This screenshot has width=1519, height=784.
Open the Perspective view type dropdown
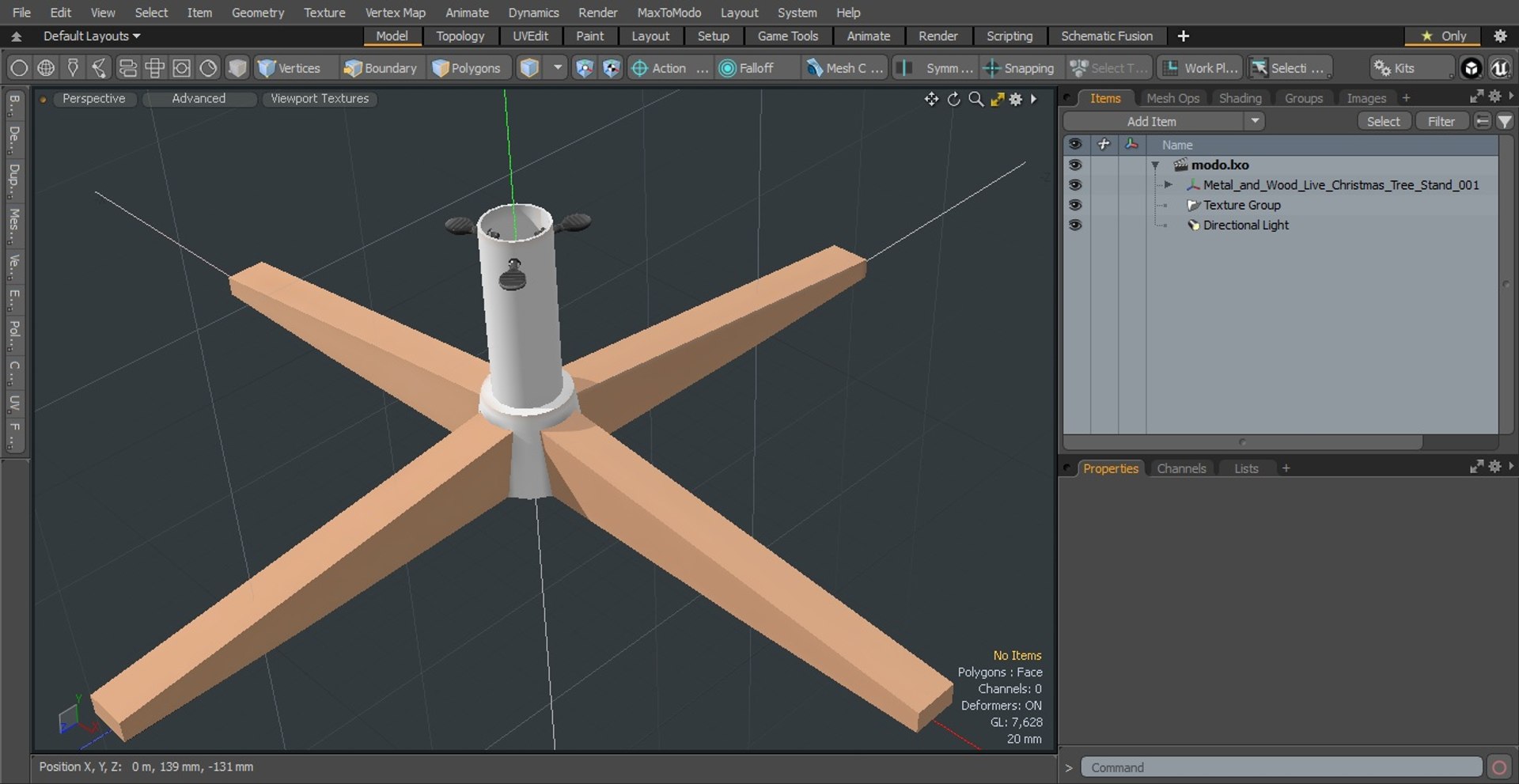click(93, 99)
